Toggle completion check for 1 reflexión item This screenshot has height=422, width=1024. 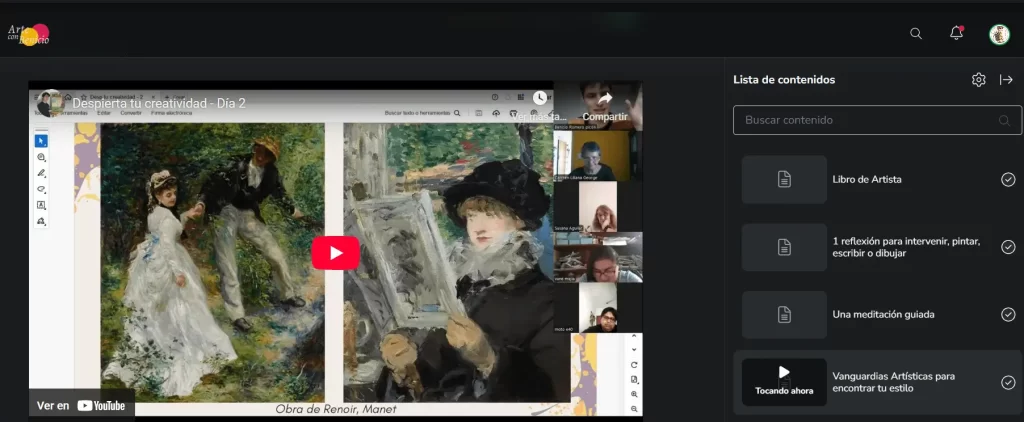1008,247
